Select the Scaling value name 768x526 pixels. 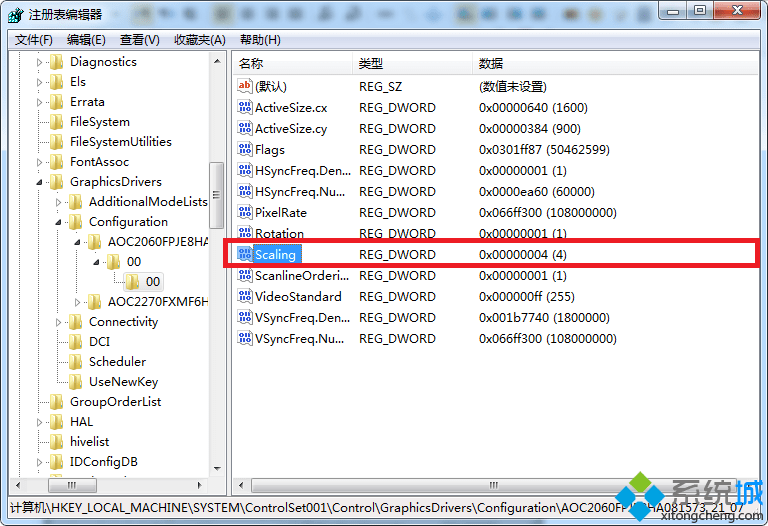pyautogui.click(x=275, y=254)
